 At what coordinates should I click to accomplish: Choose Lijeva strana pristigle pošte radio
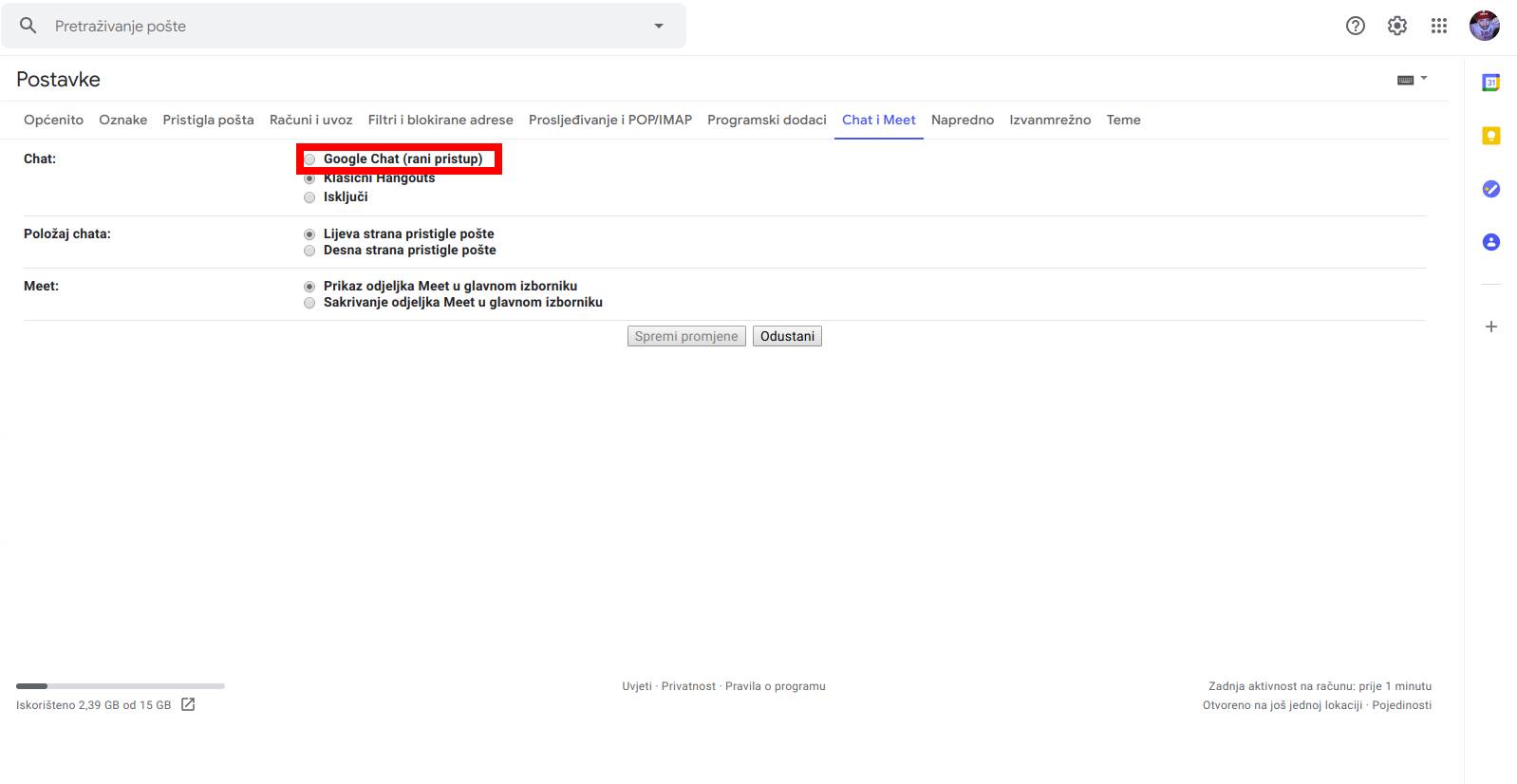pyautogui.click(x=309, y=234)
